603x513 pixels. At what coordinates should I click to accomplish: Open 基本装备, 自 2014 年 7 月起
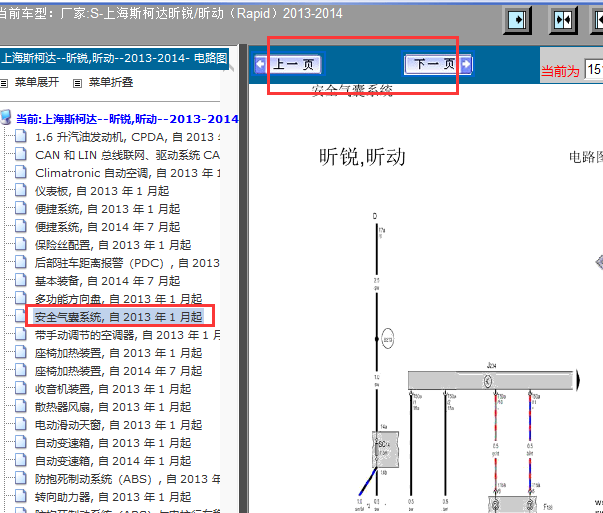(x=107, y=281)
